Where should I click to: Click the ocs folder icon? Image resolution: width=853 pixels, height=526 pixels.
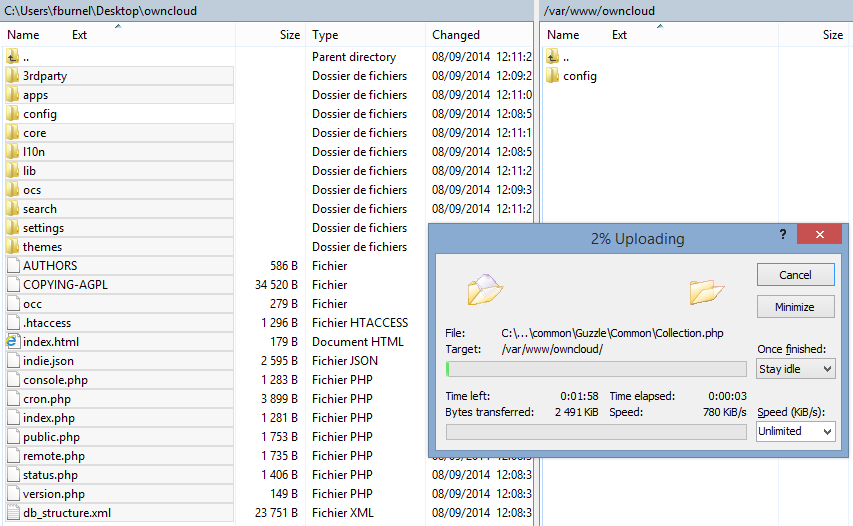13,190
